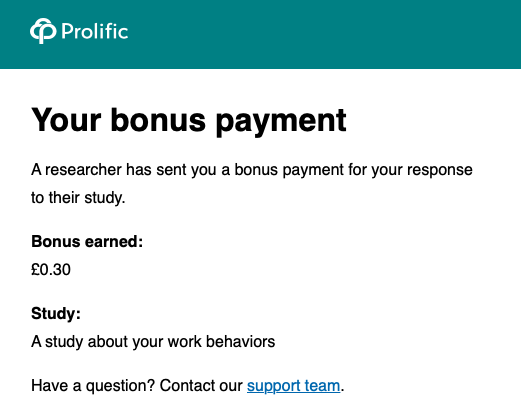
Task: Click the Prolific wordmark text
Action: 95,32
